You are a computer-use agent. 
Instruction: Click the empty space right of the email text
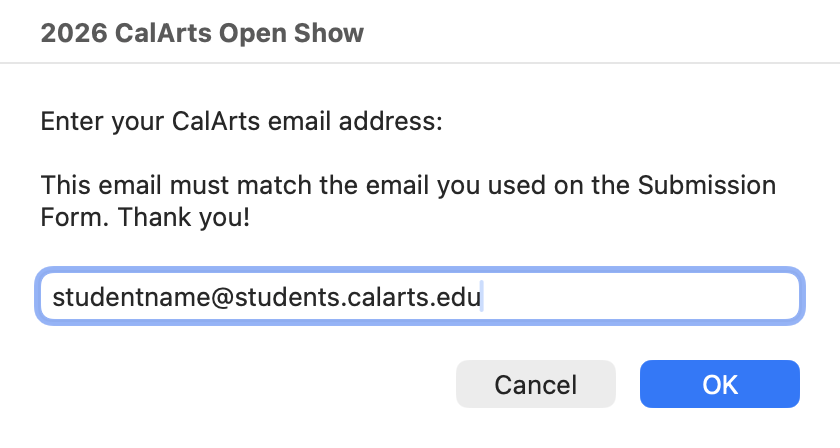640,297
